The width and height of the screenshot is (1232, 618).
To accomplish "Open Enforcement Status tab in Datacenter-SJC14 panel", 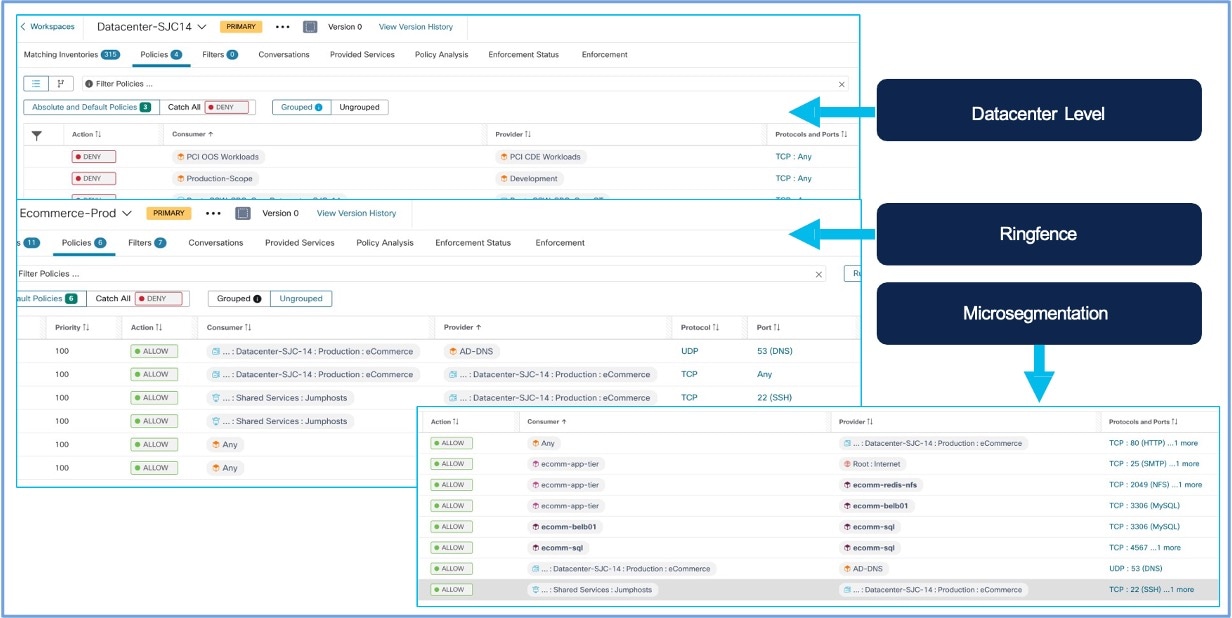I will point(524,55).
